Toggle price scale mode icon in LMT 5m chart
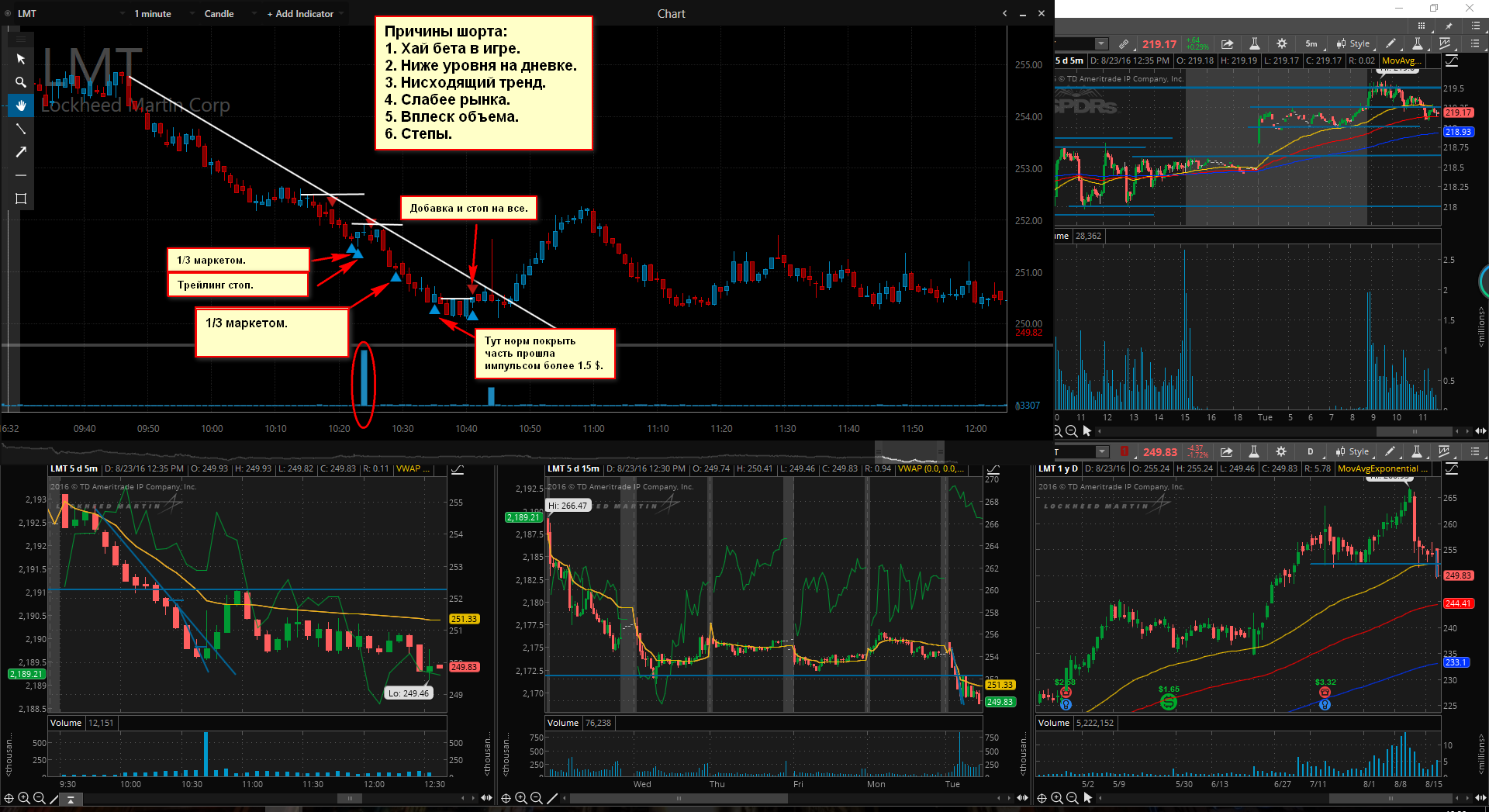 (x=458, y=468)
